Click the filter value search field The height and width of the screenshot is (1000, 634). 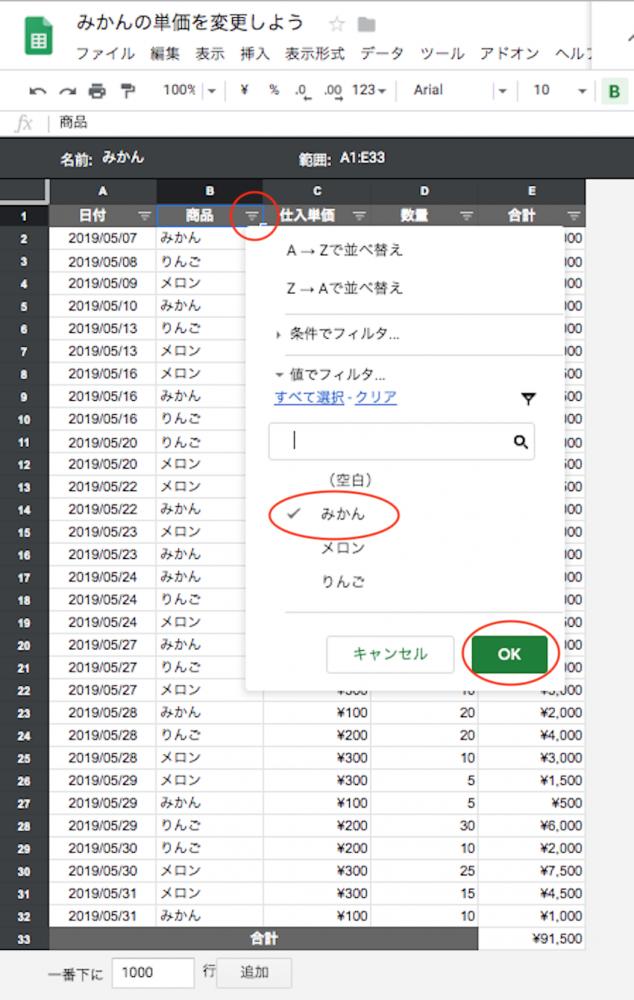[x=395, y=441]
